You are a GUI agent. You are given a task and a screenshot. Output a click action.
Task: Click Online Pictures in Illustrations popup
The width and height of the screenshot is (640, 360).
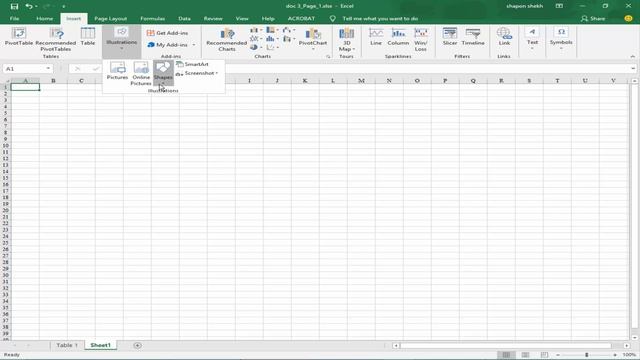(x=141, y=73)
